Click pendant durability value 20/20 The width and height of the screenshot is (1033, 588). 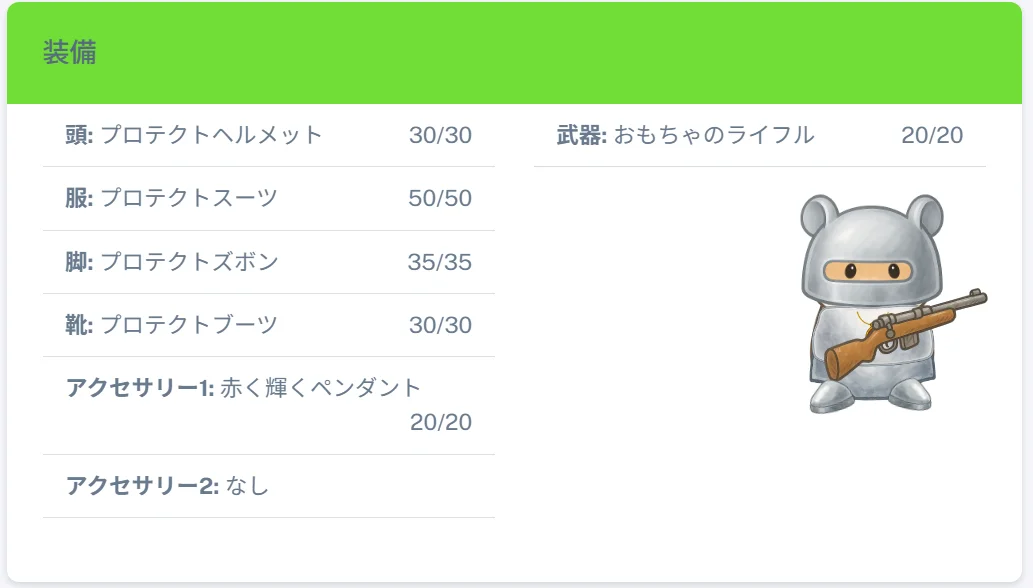click(x=441, y=422)
